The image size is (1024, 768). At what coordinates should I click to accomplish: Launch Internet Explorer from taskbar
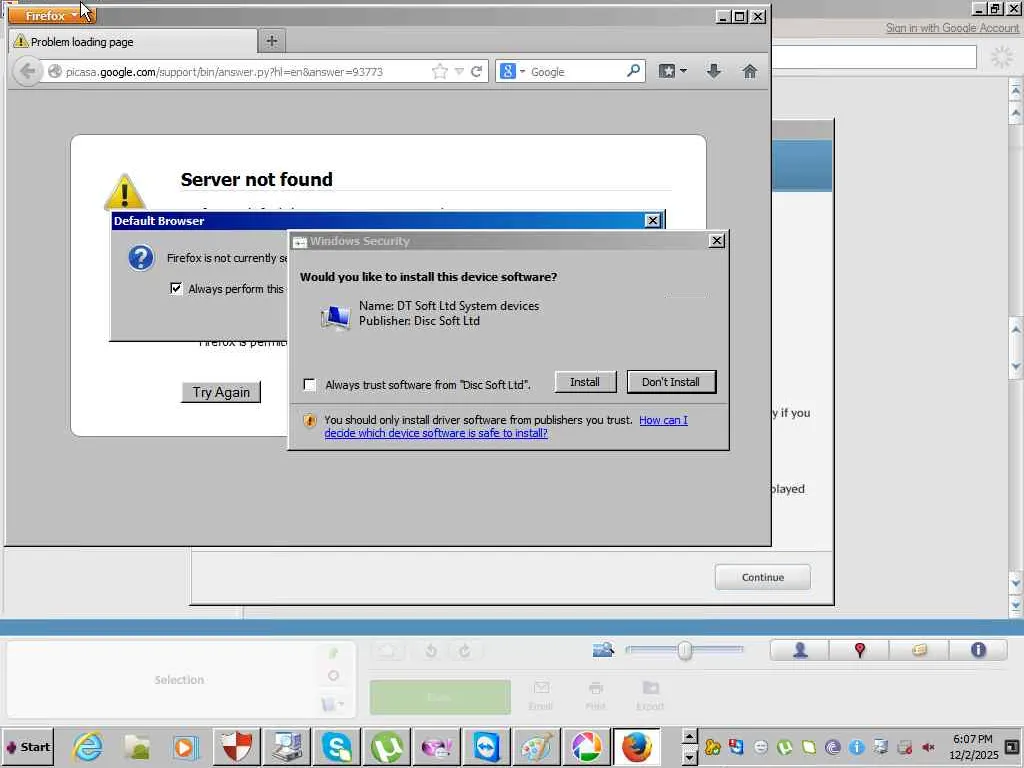(87, 746)
